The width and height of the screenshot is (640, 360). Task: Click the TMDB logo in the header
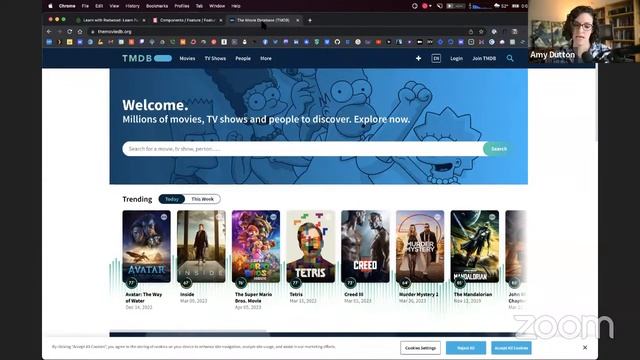pos(147,58)
